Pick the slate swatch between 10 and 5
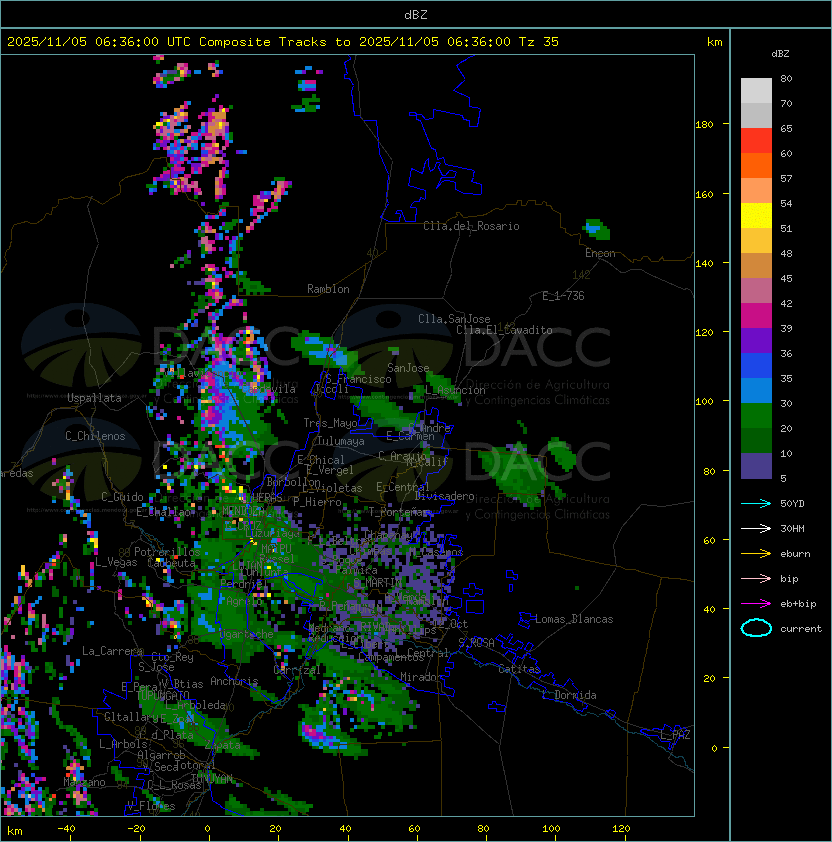This screenshot has width=832, height=842. pyautogui.click(x=756, y=466)
